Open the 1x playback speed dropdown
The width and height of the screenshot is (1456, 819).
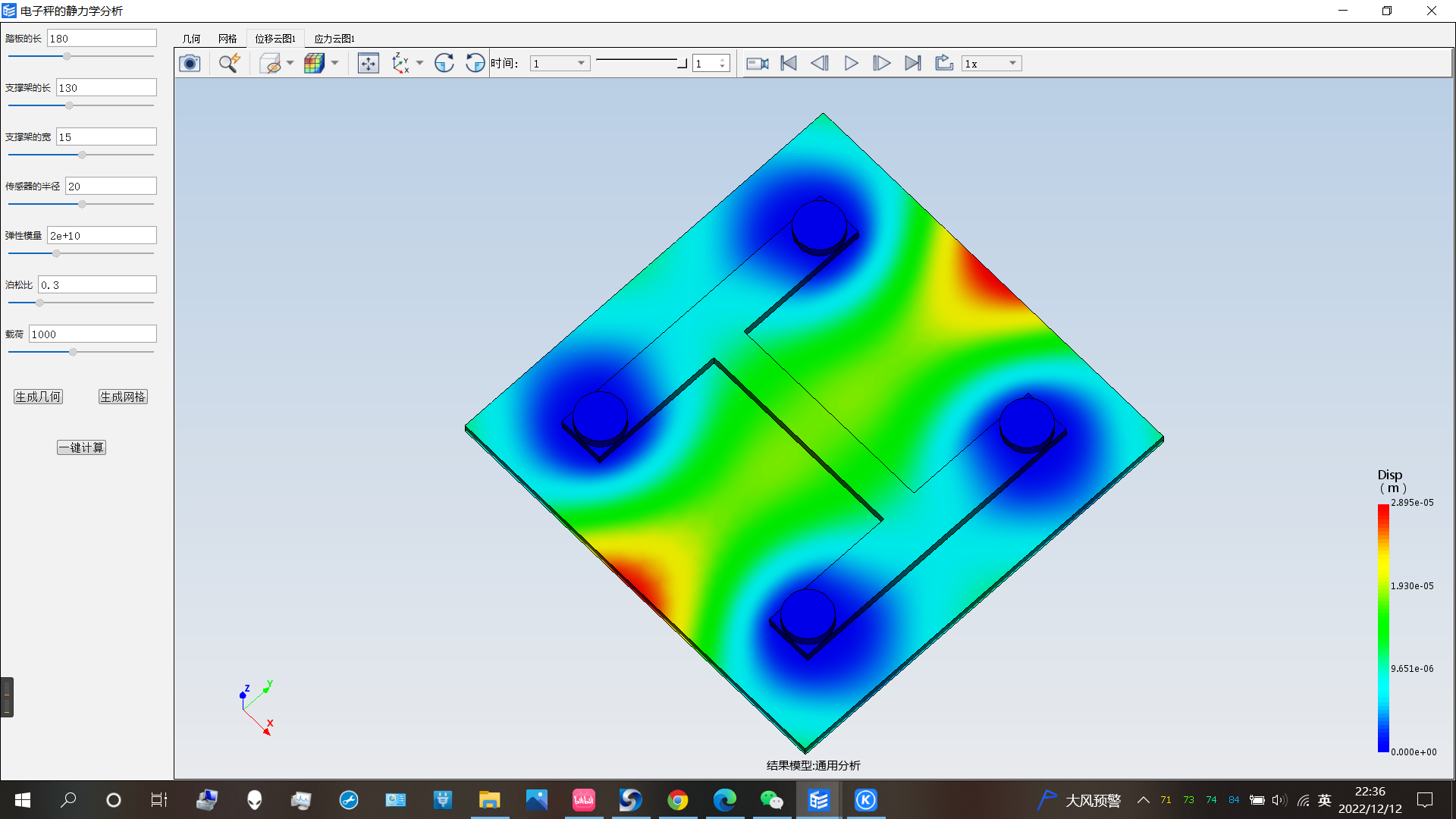click(992, 64)
